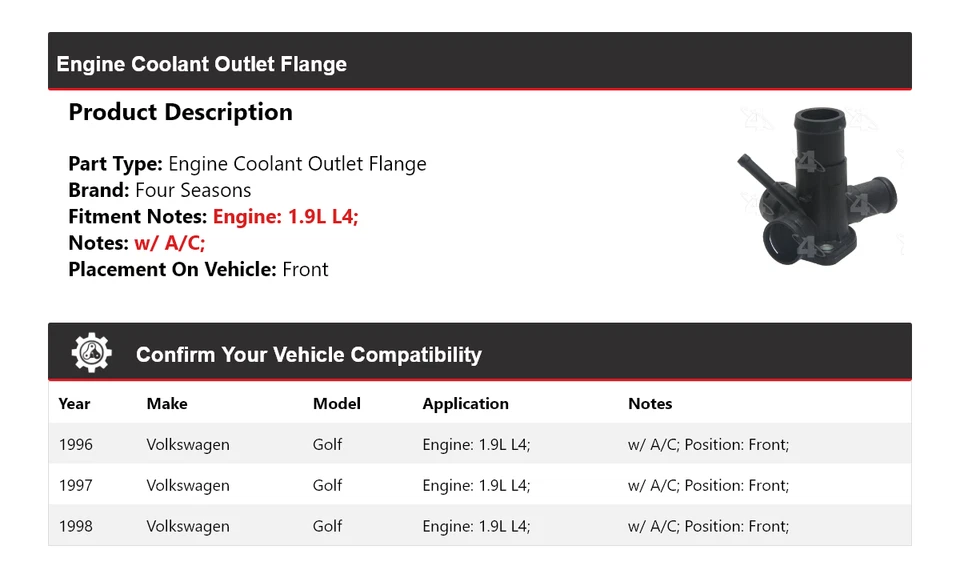Click Volkswagen in the 1997 row
960x578 pixels.
tap(188, 486)
